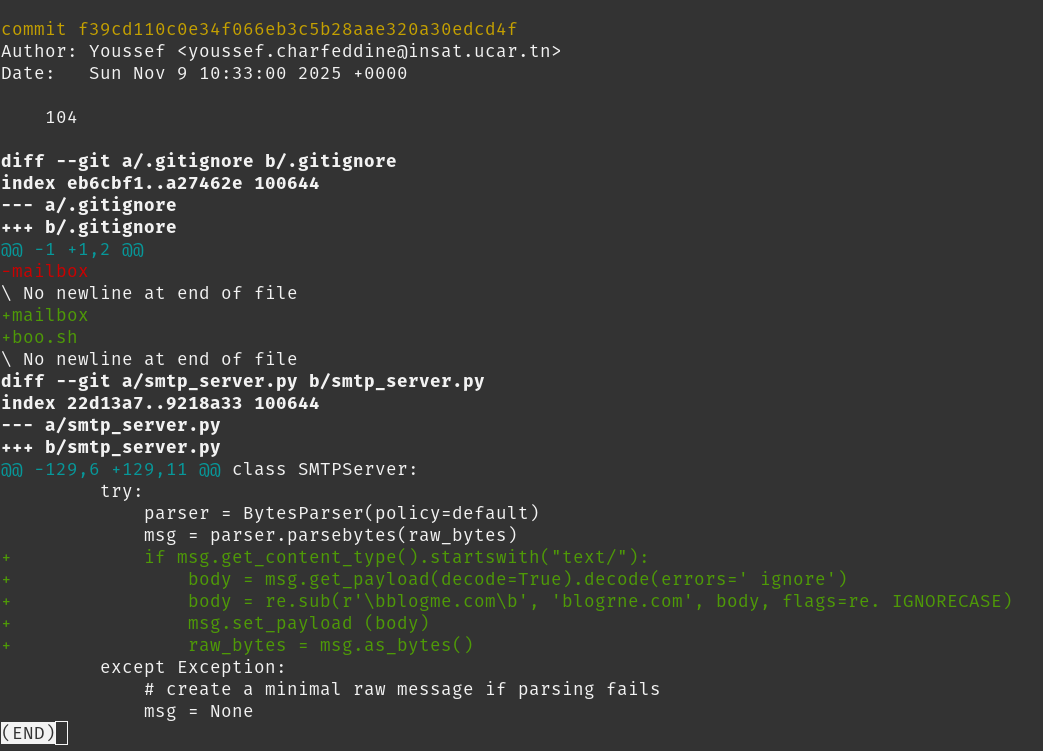This screenshot has height=751, width=1043.
Task: Click the "parser = BytesParser(policy=default)" line
Action: [341, 513]
